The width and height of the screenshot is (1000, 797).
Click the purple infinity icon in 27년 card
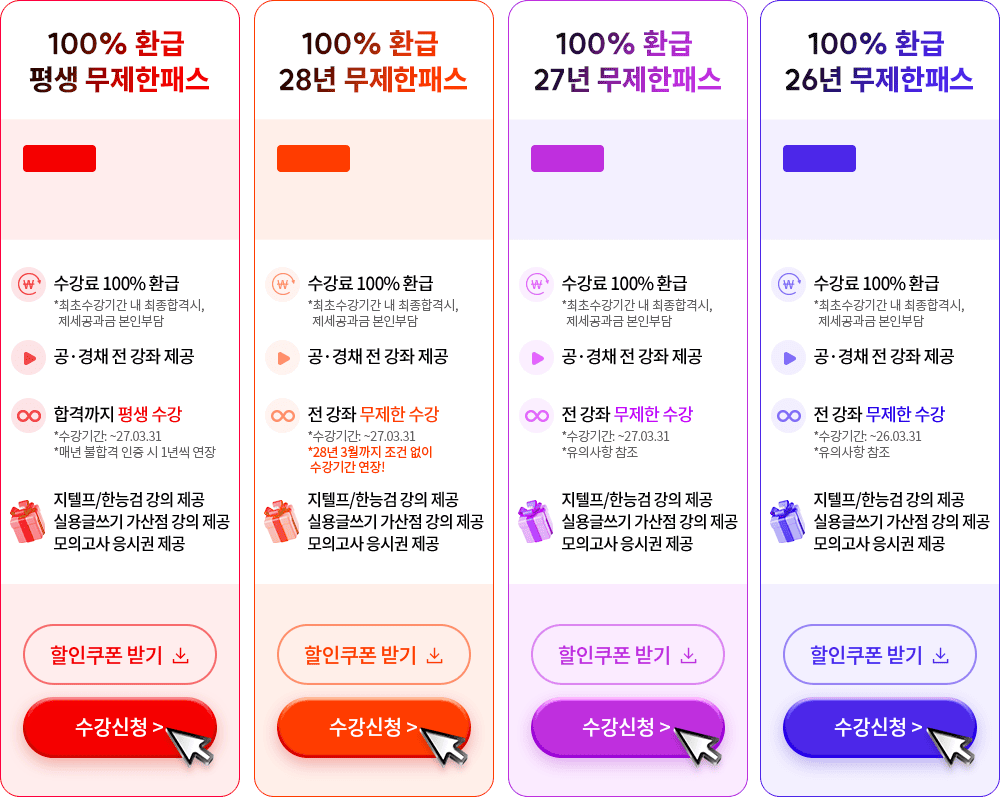(x=537, y=415)
